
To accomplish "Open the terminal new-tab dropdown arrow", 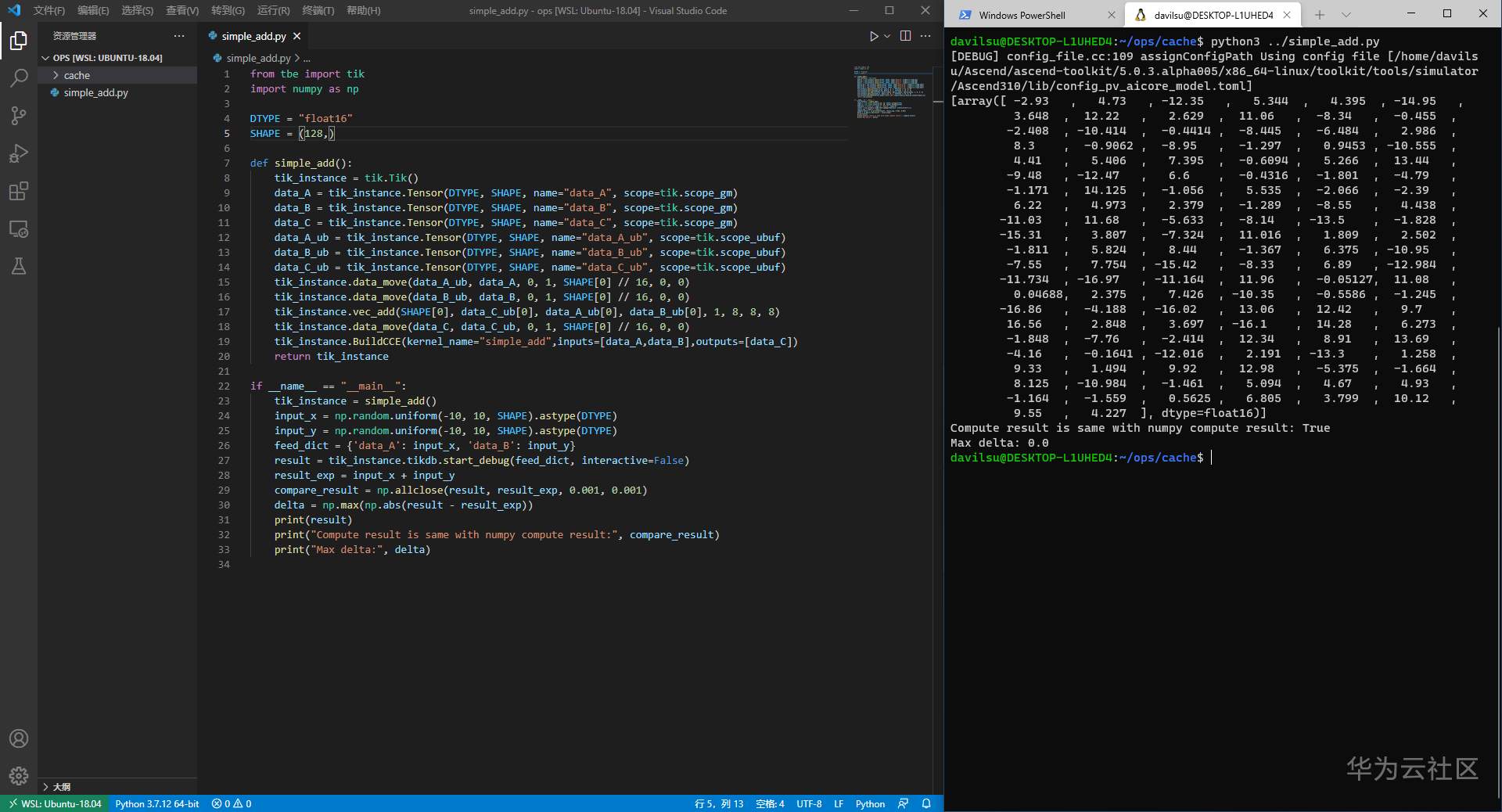I will pyautogui.click(x=1346, y=15).
